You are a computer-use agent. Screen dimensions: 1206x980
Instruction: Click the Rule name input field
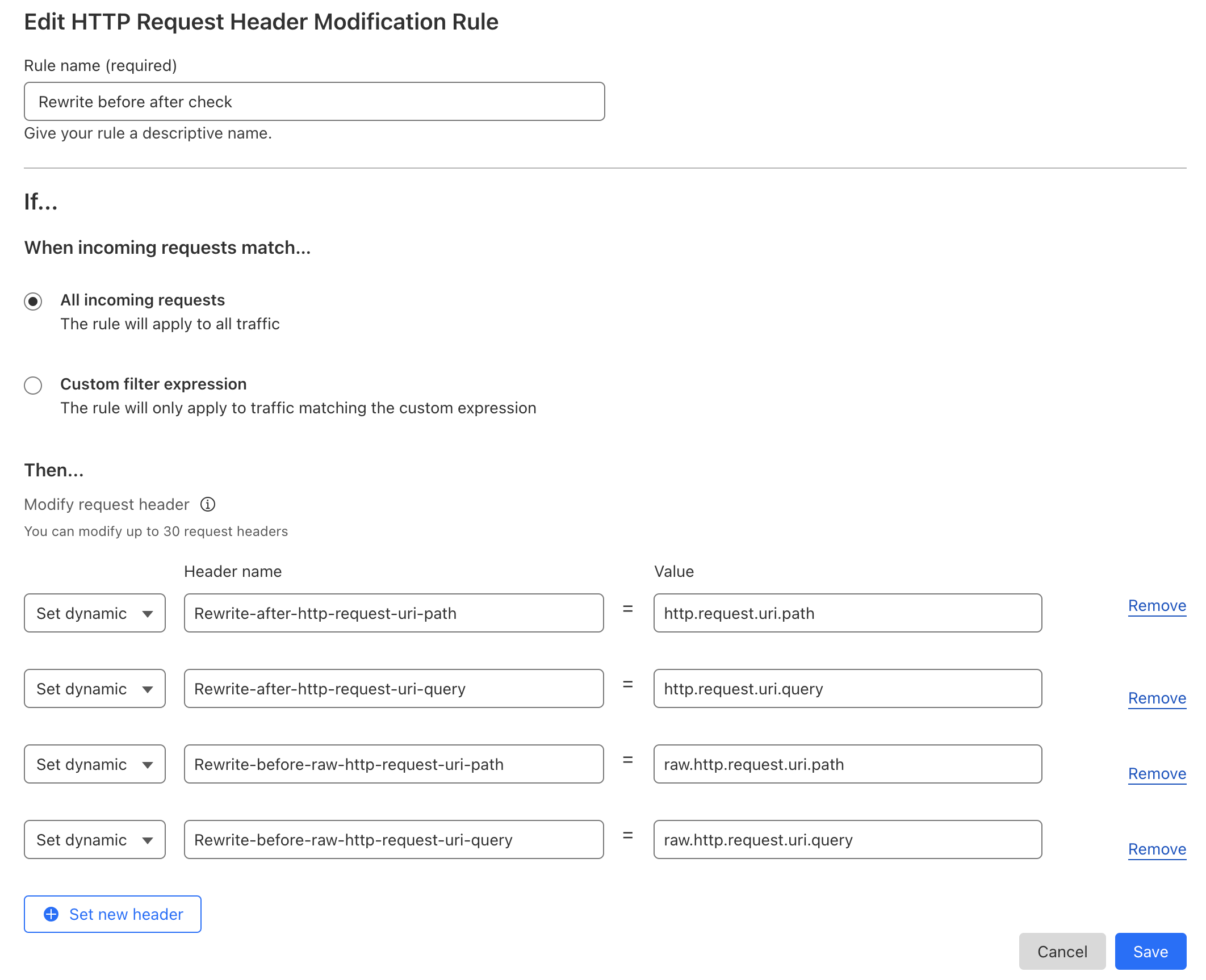tap(314, 102)
